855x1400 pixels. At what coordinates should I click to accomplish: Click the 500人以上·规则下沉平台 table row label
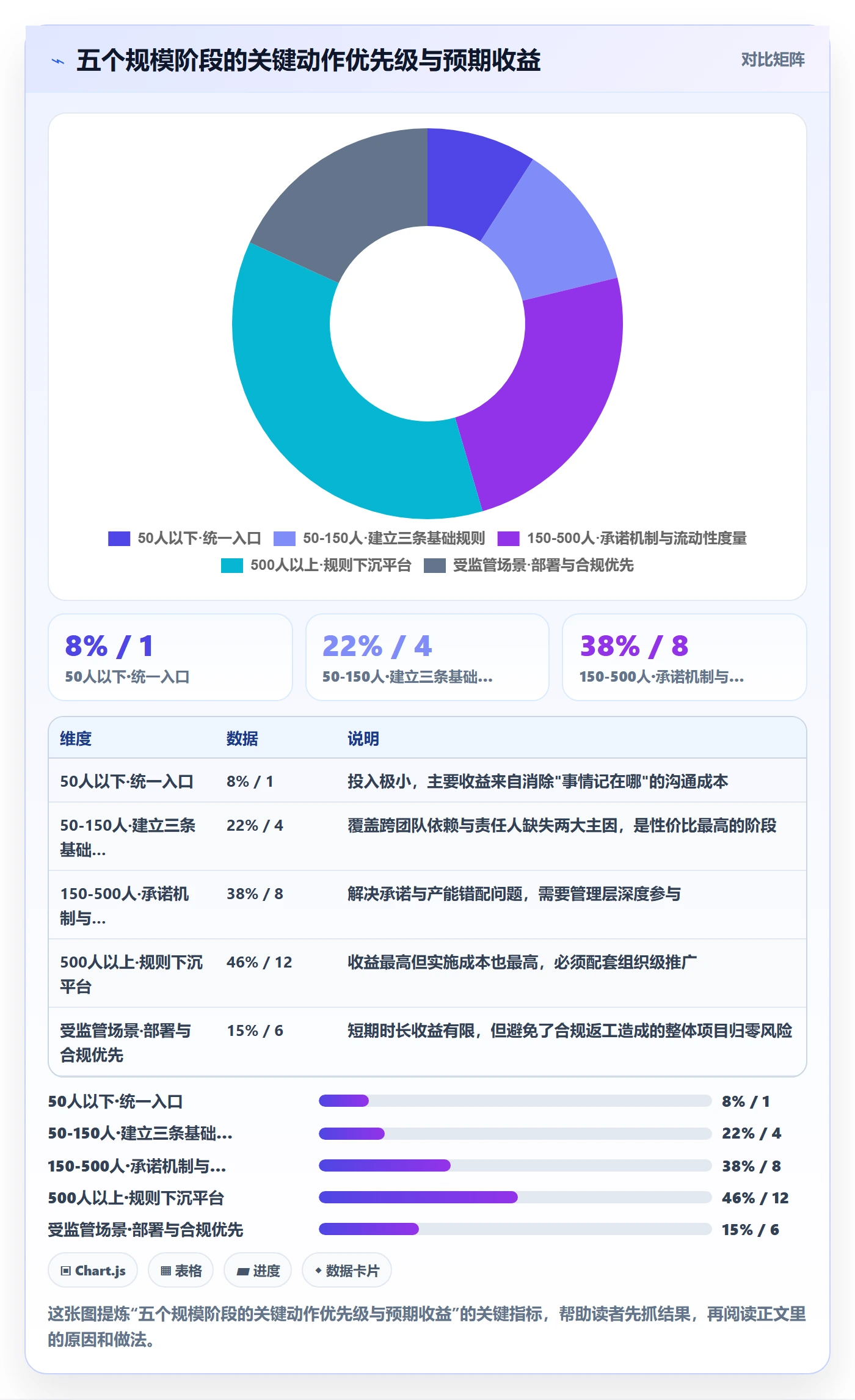tap(131, 974)
